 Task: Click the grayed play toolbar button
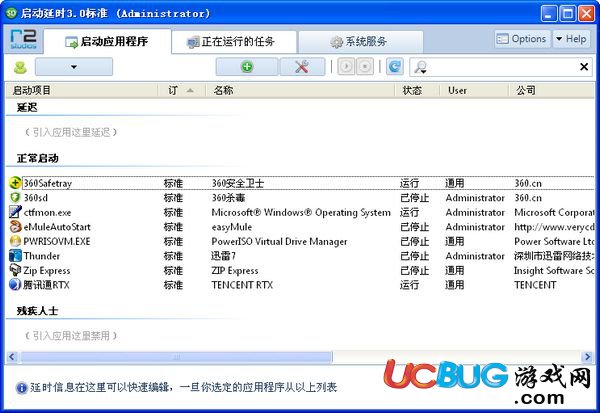click(346, 67)
